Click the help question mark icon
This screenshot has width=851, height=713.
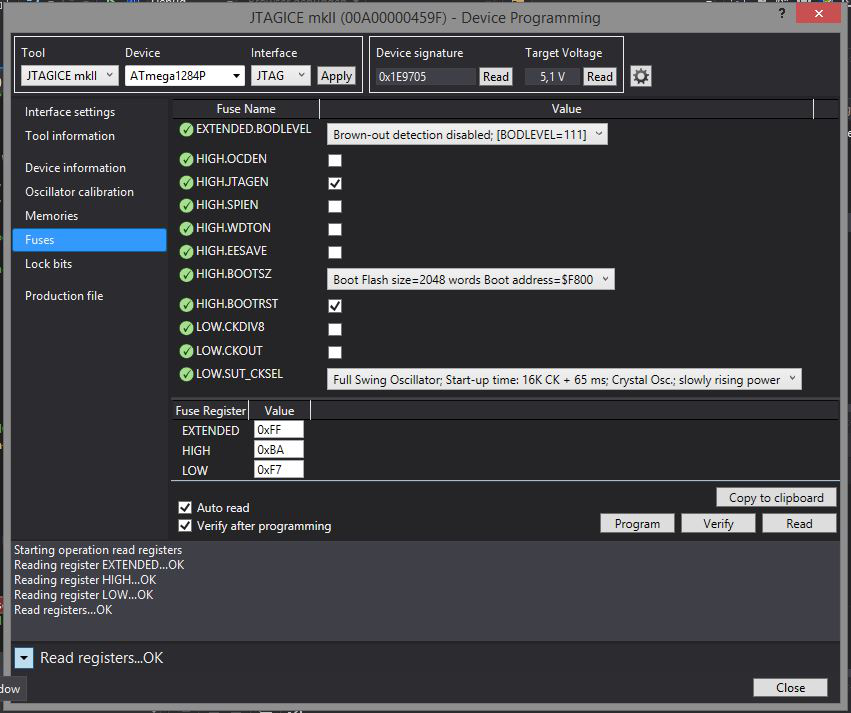782,13
